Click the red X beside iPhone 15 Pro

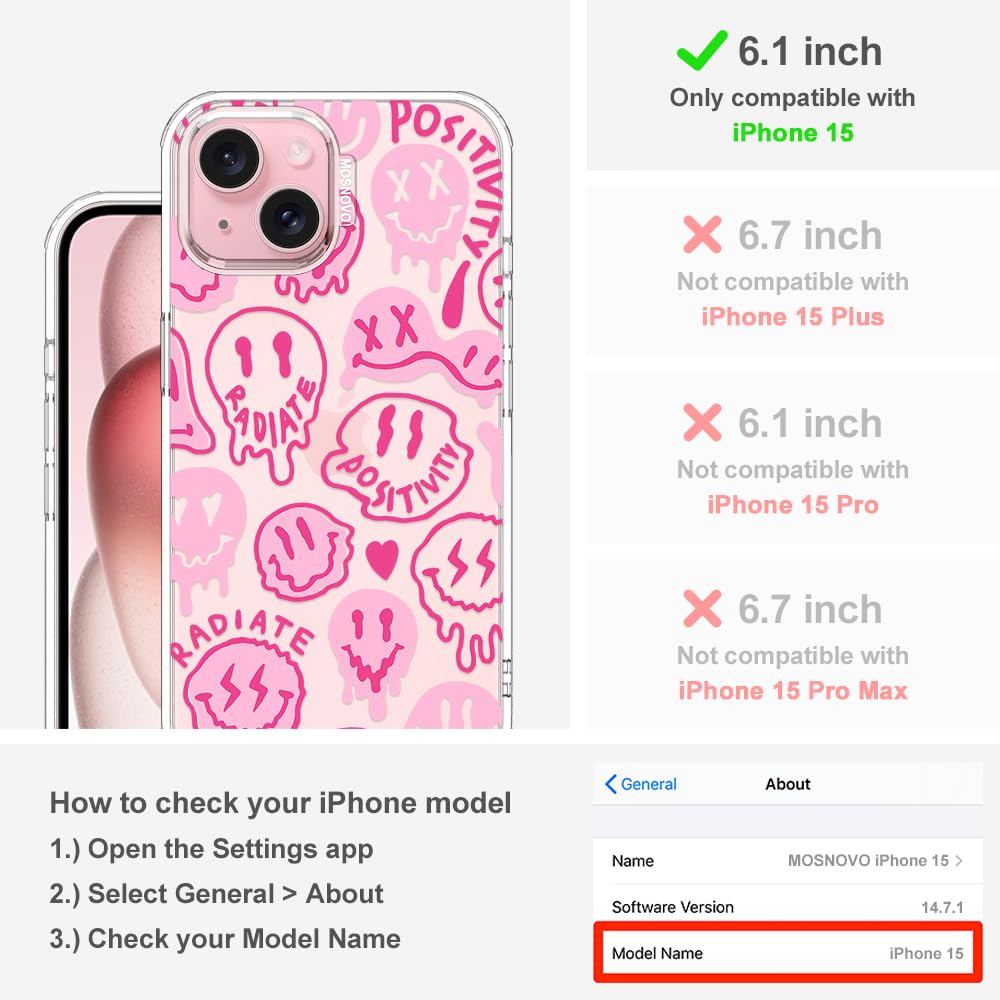(702, 422)
